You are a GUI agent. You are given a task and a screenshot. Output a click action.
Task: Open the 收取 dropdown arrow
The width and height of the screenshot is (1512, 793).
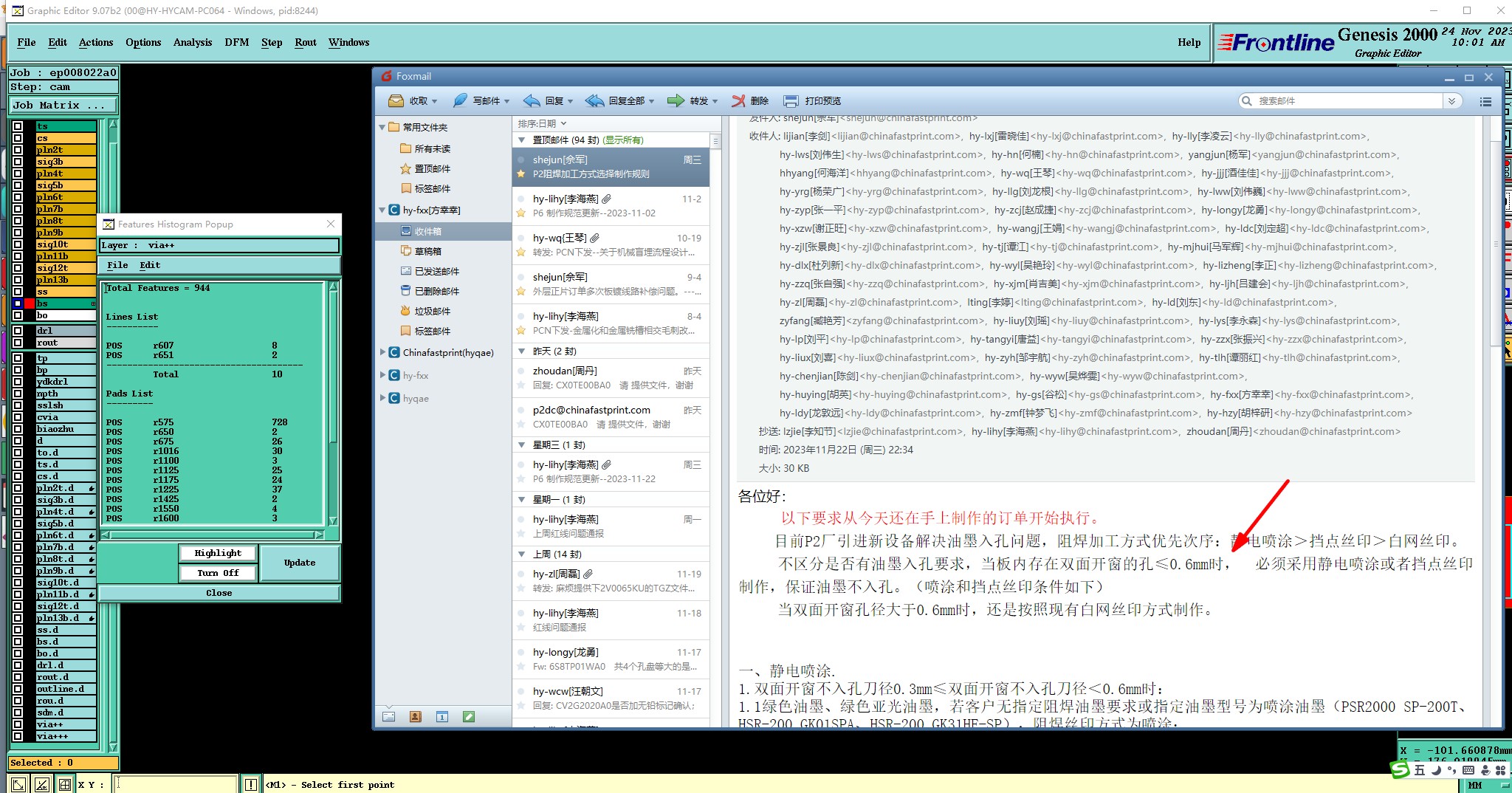(x=434, y=101)
